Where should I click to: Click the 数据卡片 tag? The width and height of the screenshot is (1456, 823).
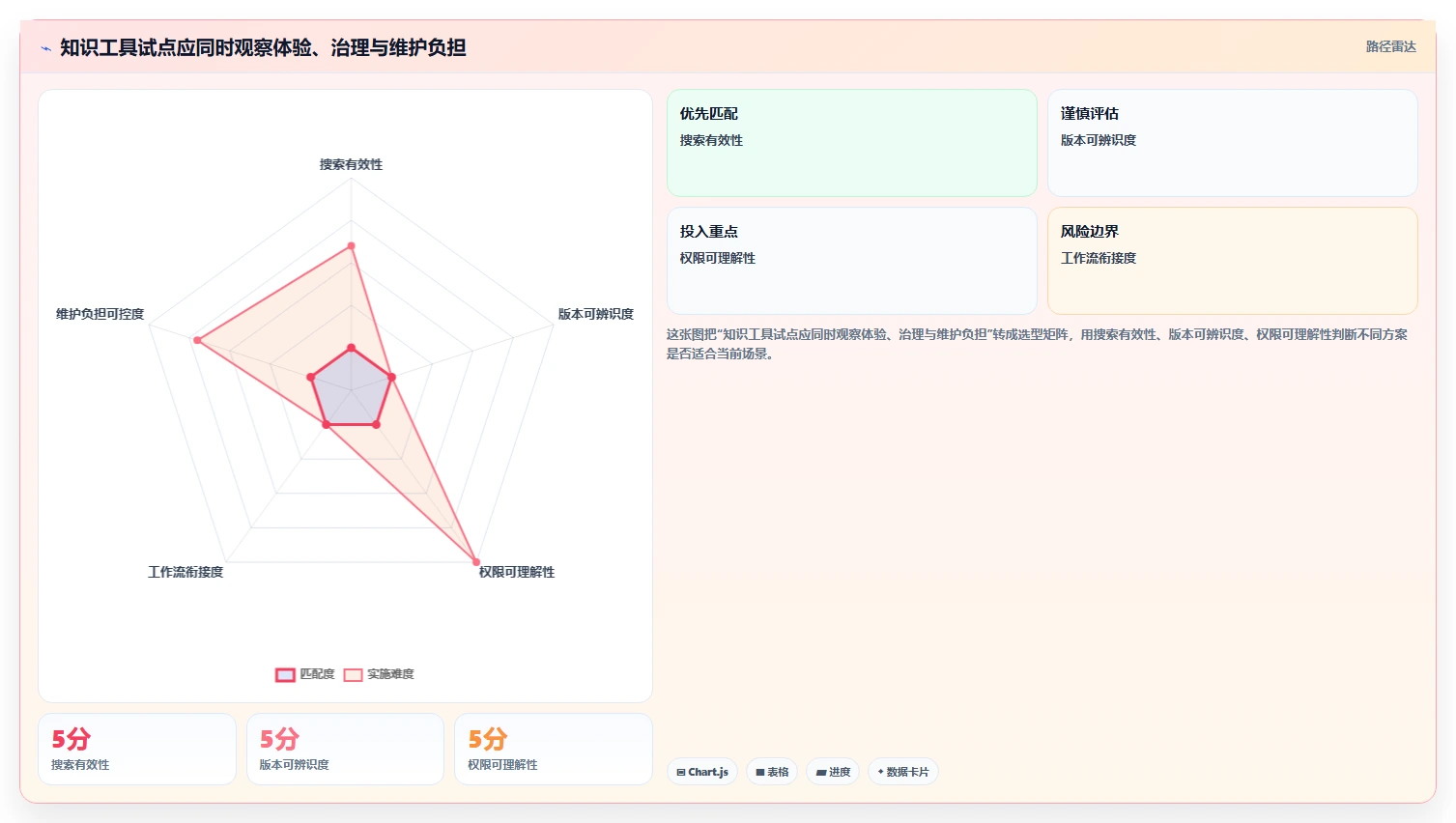902,772
